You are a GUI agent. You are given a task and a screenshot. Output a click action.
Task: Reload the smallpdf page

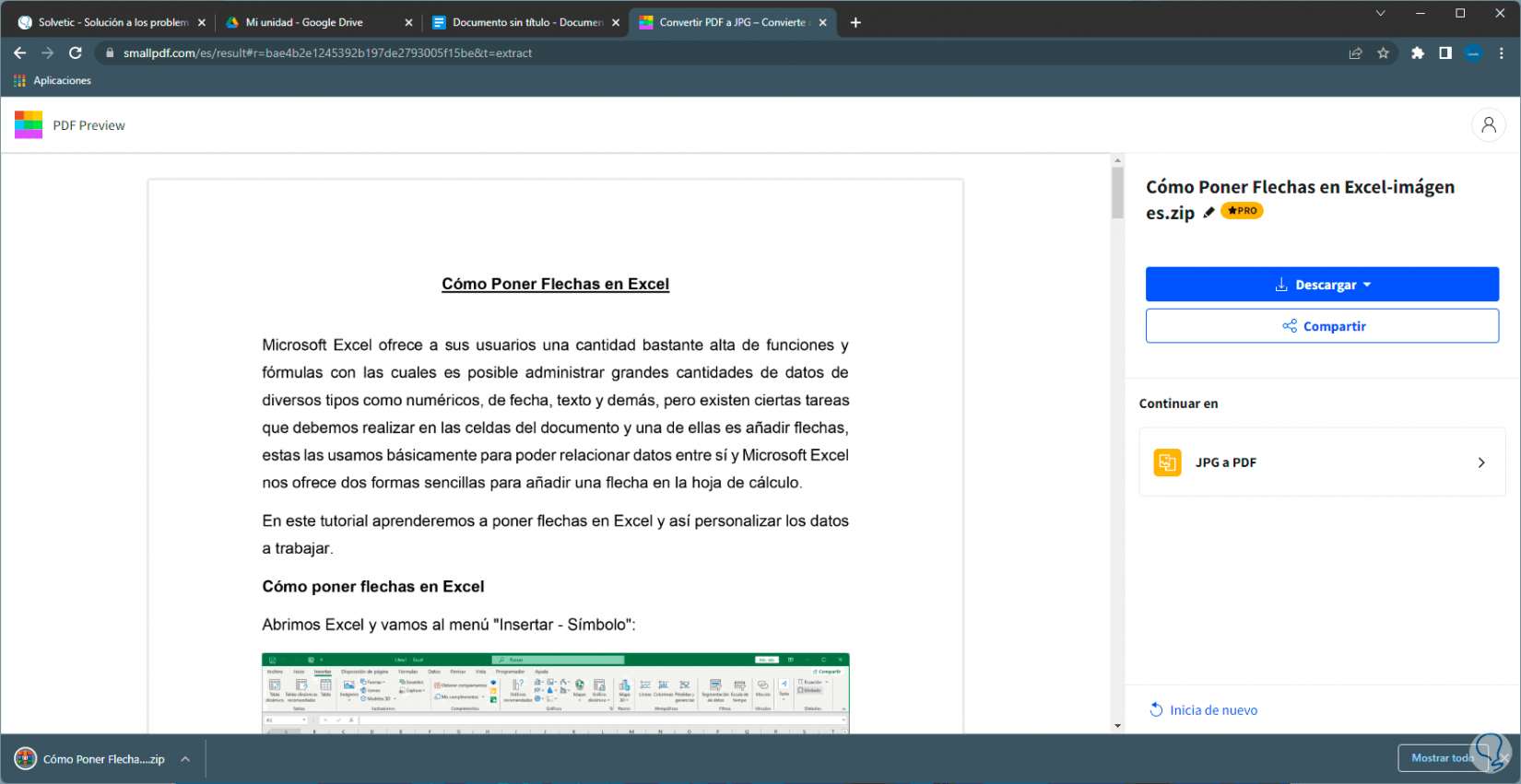(x=76, y=53)
